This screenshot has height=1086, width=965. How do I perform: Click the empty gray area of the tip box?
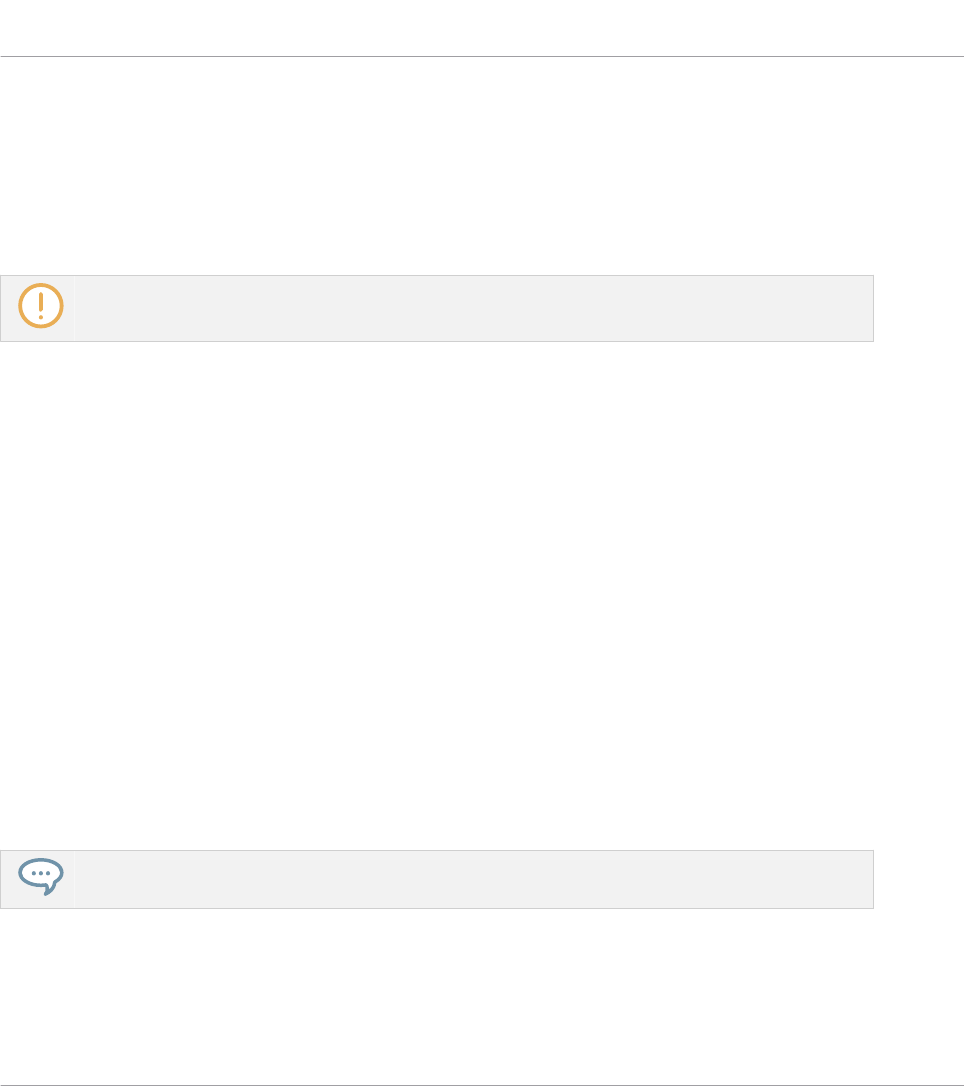coord(474,879)
